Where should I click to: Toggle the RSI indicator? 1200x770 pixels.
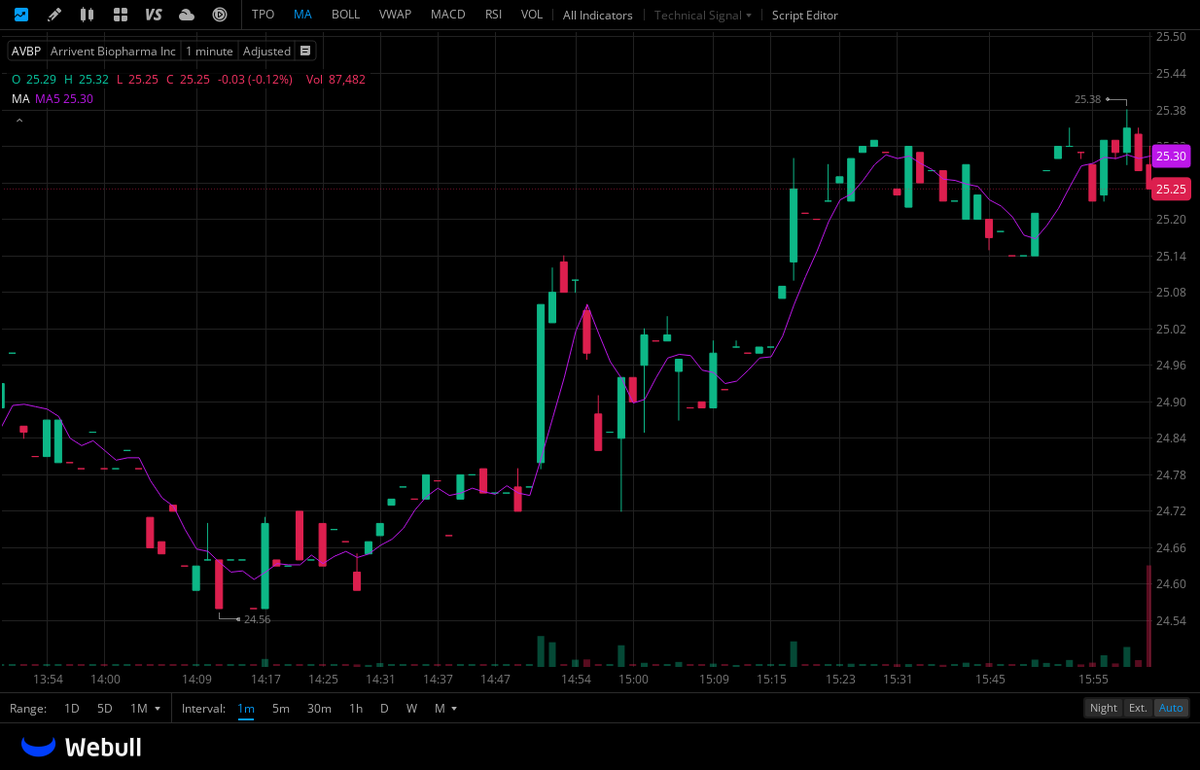point(493,15)
